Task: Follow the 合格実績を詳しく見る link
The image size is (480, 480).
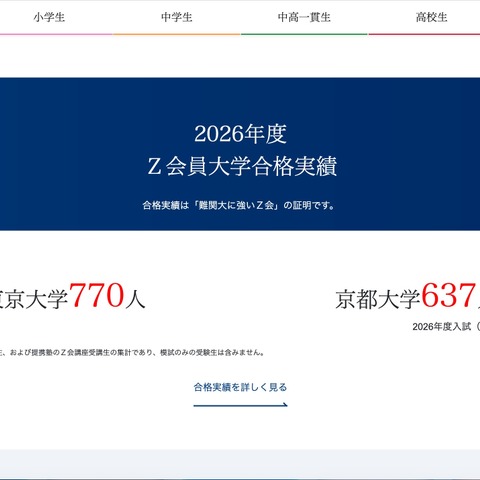Action: pos(240,387)
